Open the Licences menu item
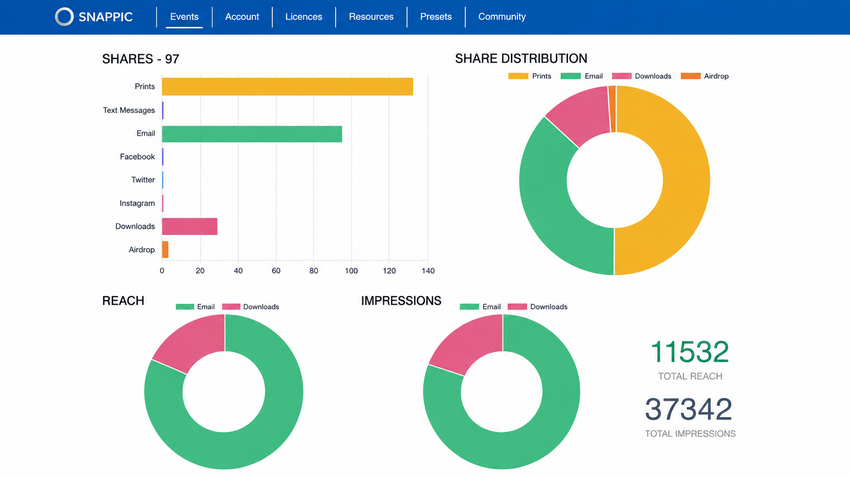 click(x=304, y=17)
